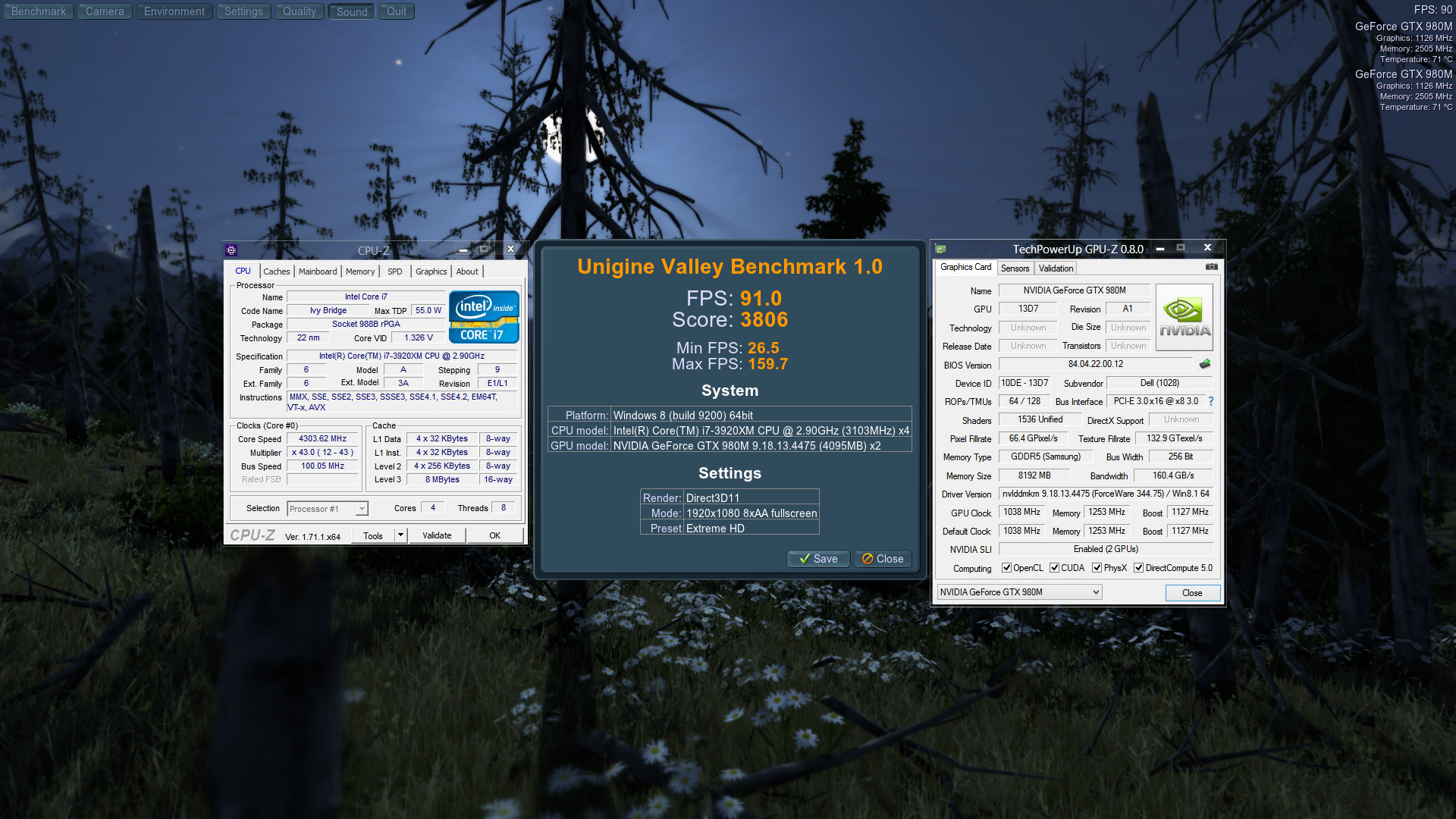Click the NVIDIA logo in GPU-Z
The image size is (1456, 819).
[1184, 318]
